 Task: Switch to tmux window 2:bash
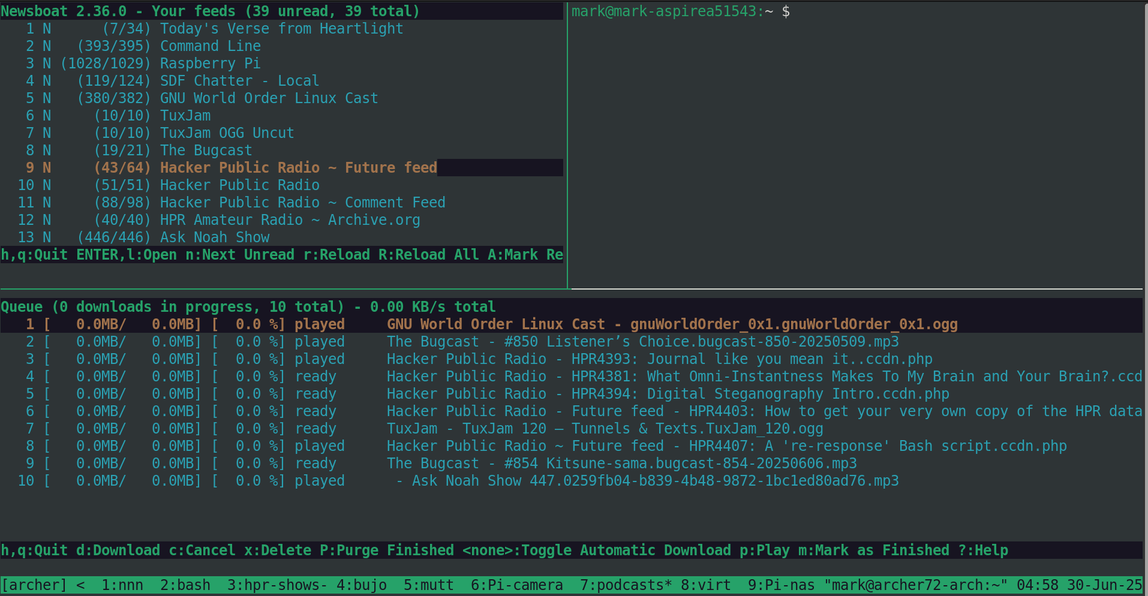pyautogui.click(x=185, y=585)
